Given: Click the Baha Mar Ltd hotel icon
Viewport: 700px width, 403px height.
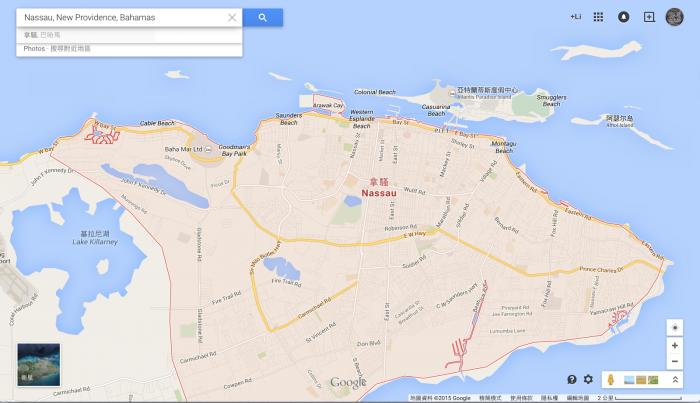Looking at the screenshot, I should (x=208, y=150).
